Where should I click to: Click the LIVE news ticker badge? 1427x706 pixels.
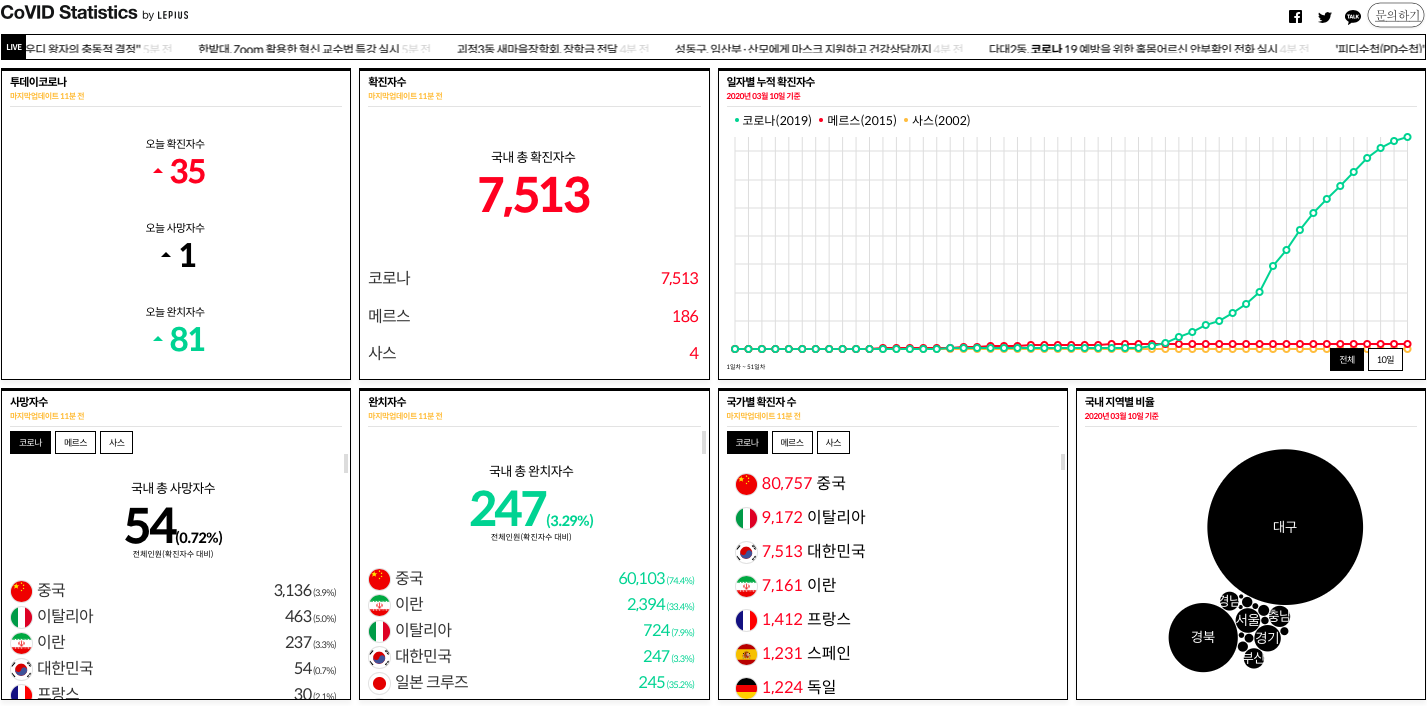coord(14,47)
